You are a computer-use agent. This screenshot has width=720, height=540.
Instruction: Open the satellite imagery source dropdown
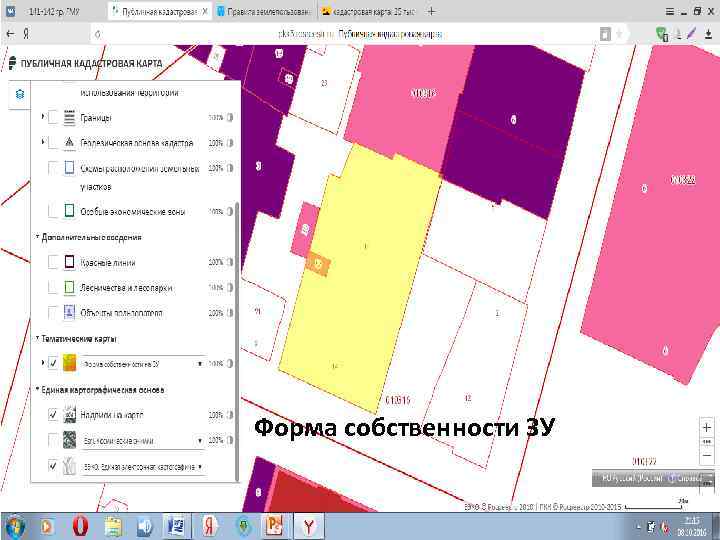(142, 440)
